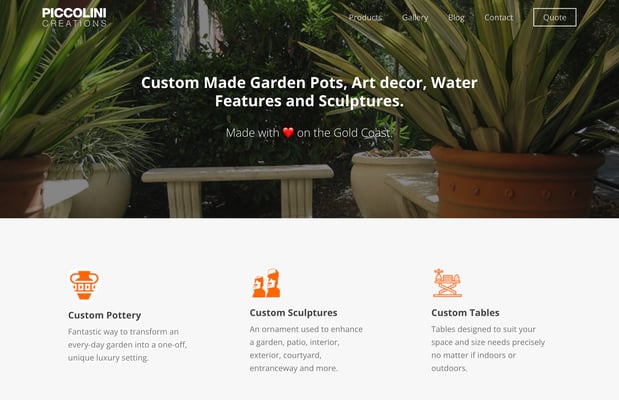
Task: Select the Custom Sculptures heading
Action: (293, 312)
